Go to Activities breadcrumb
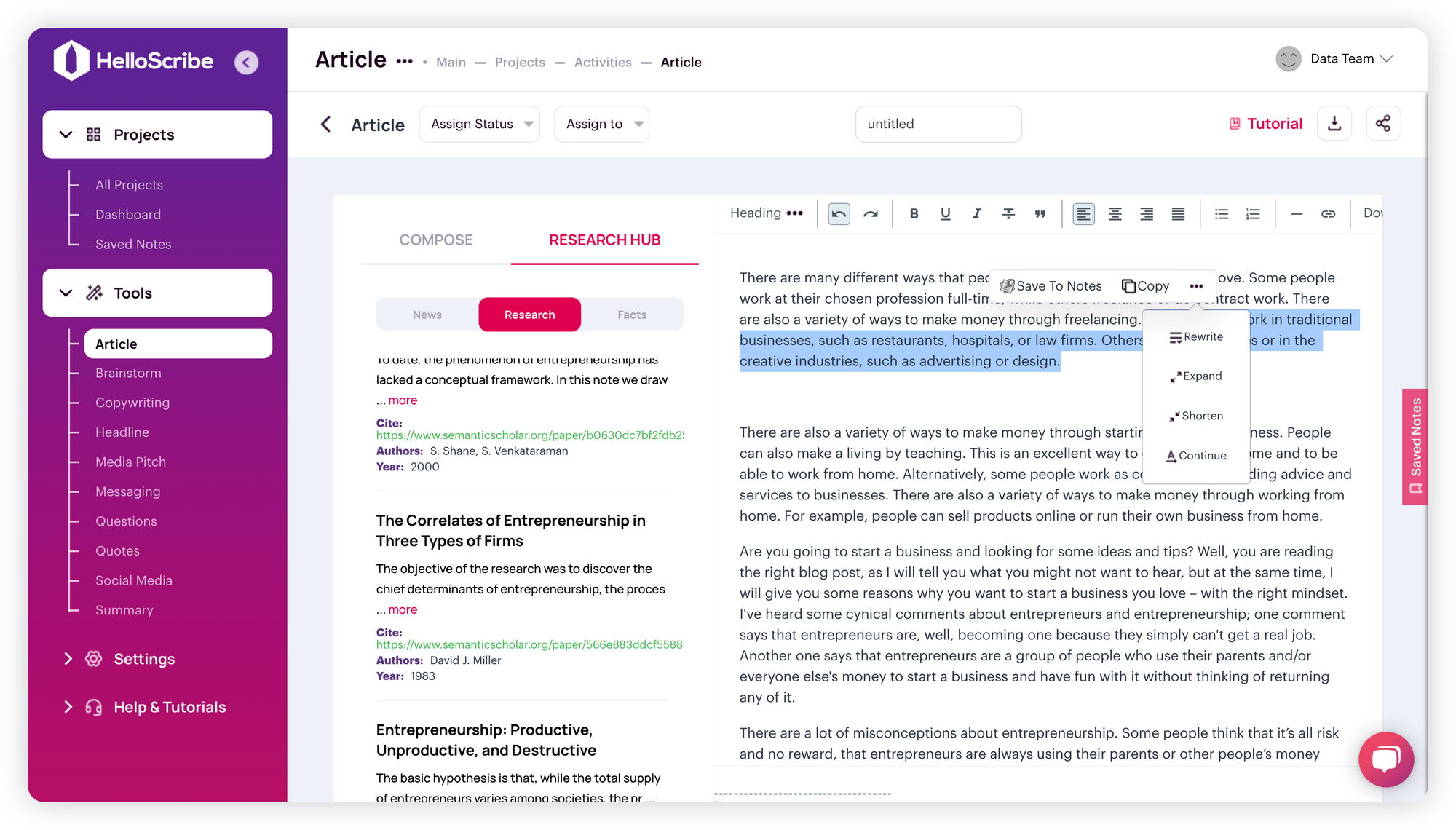The image size is (1456, 830). pos(603,63)
